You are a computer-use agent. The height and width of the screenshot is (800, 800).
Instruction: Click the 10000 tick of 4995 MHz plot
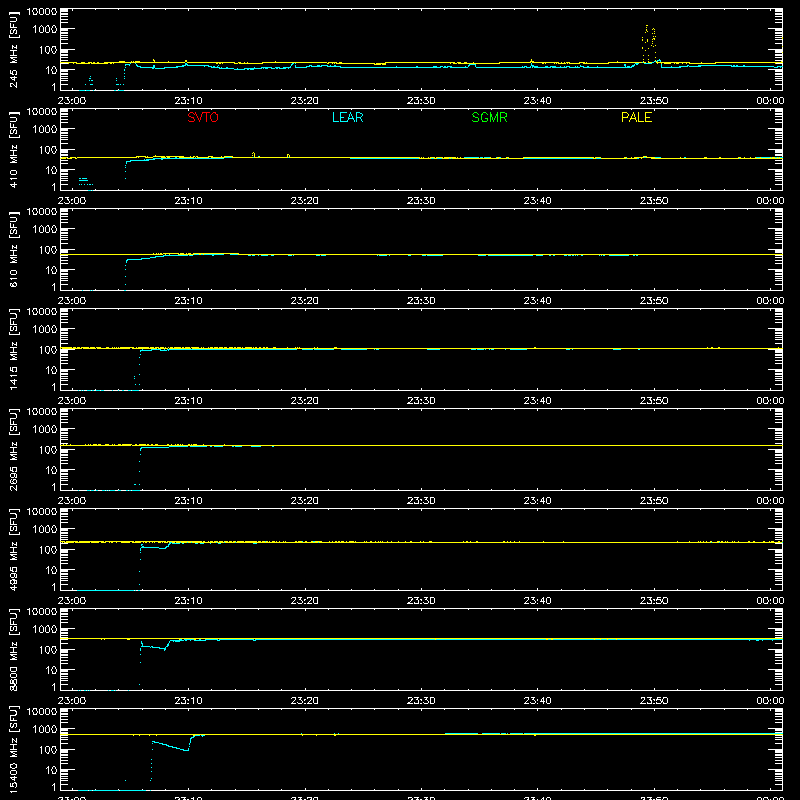(x=42, y=512)
